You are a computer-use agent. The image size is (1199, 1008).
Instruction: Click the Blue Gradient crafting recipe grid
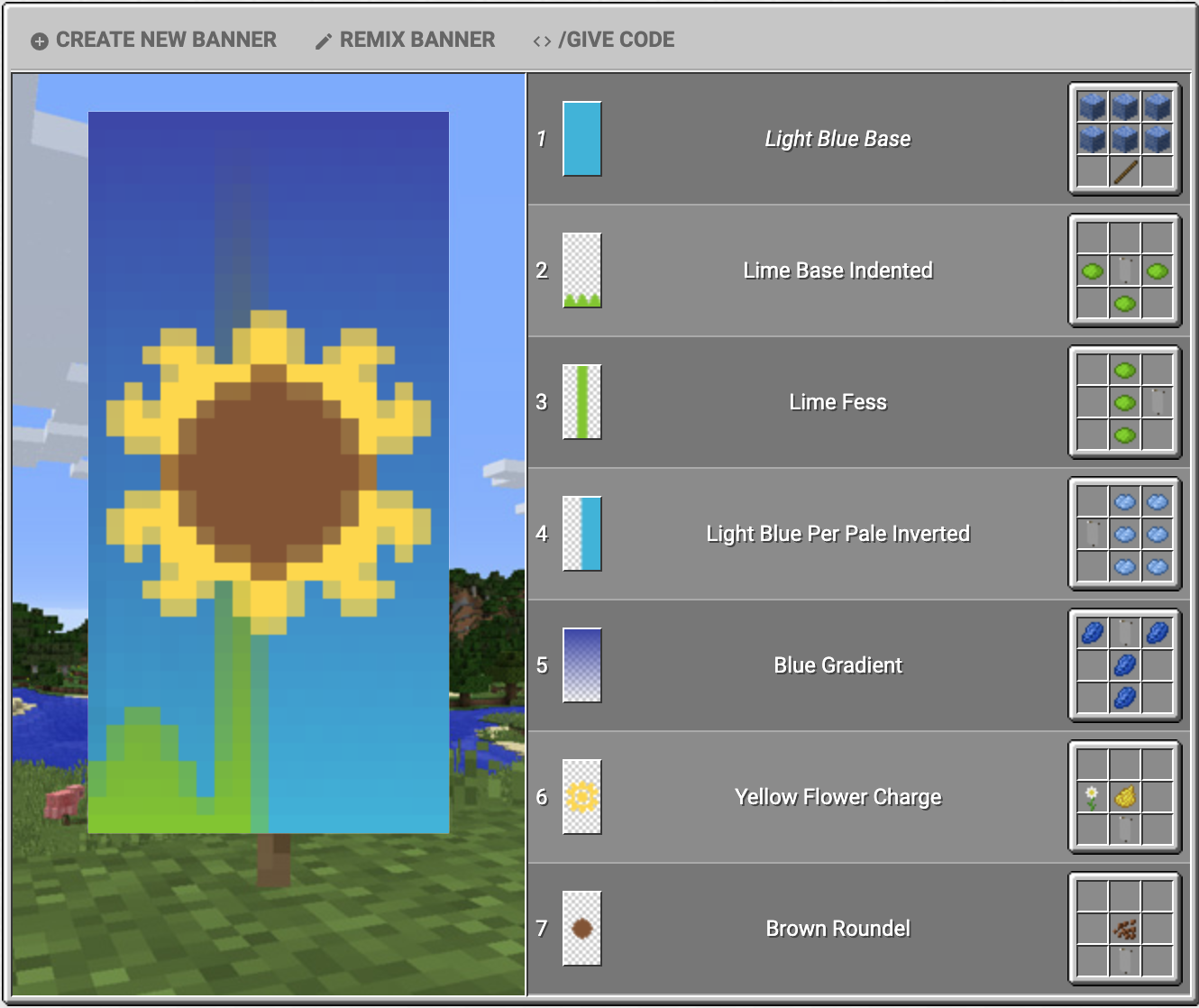1124,665
